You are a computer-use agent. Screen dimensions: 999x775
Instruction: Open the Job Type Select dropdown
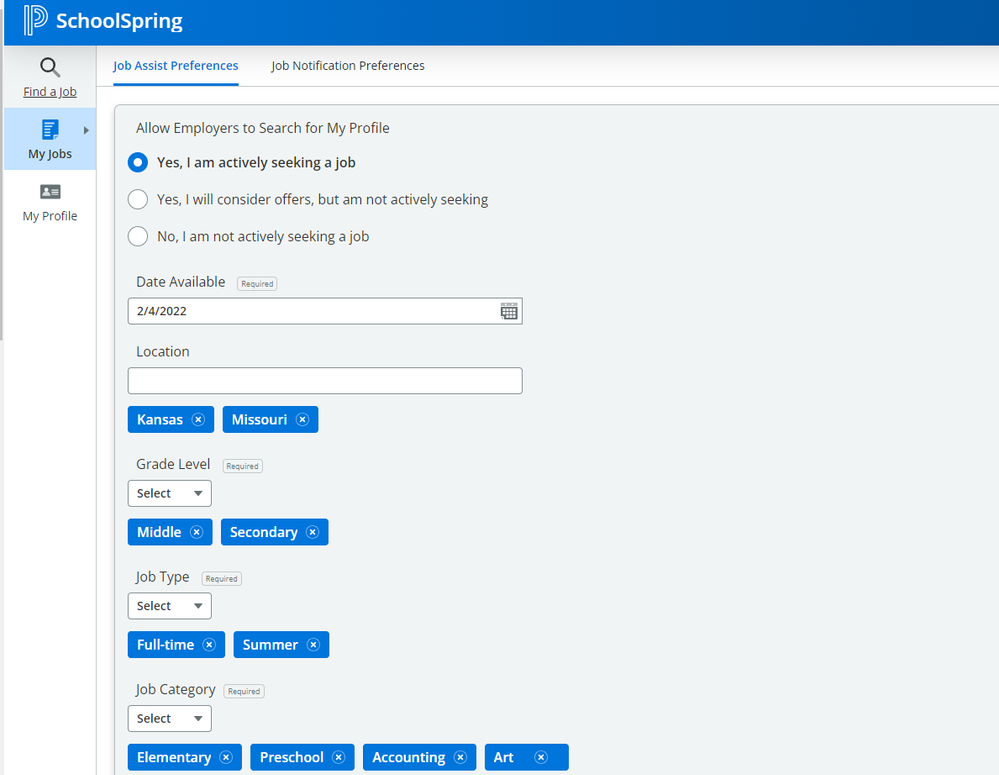click(169, 606)
